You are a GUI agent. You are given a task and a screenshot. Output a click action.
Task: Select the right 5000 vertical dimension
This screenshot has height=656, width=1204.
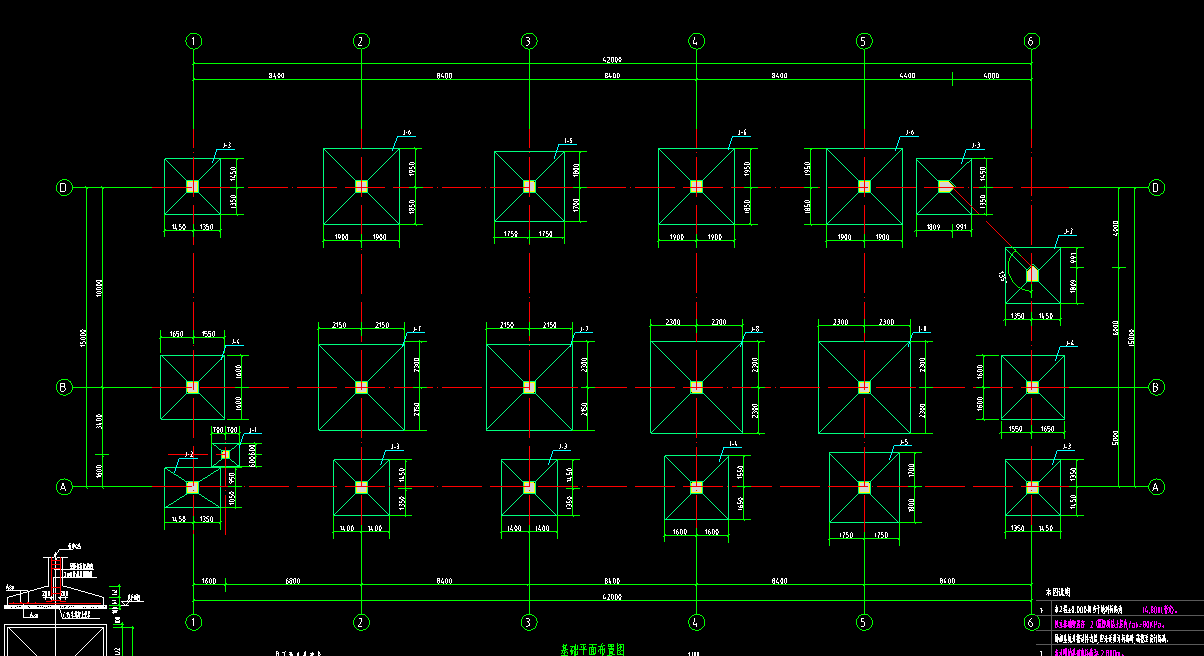pos(1116,437)
